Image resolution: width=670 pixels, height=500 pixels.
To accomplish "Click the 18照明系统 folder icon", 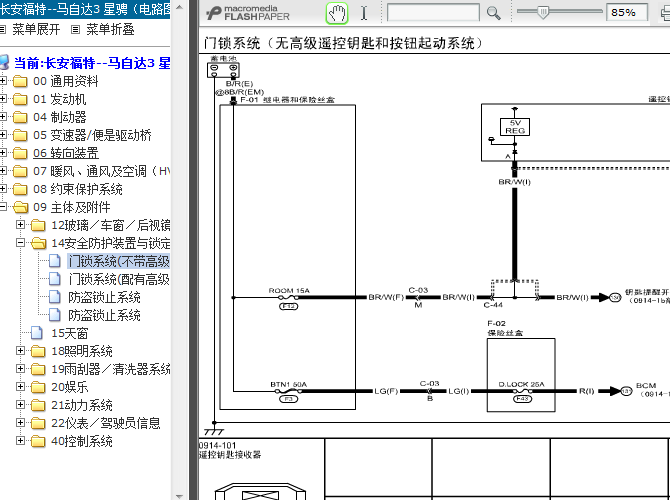I will (38, 351).
